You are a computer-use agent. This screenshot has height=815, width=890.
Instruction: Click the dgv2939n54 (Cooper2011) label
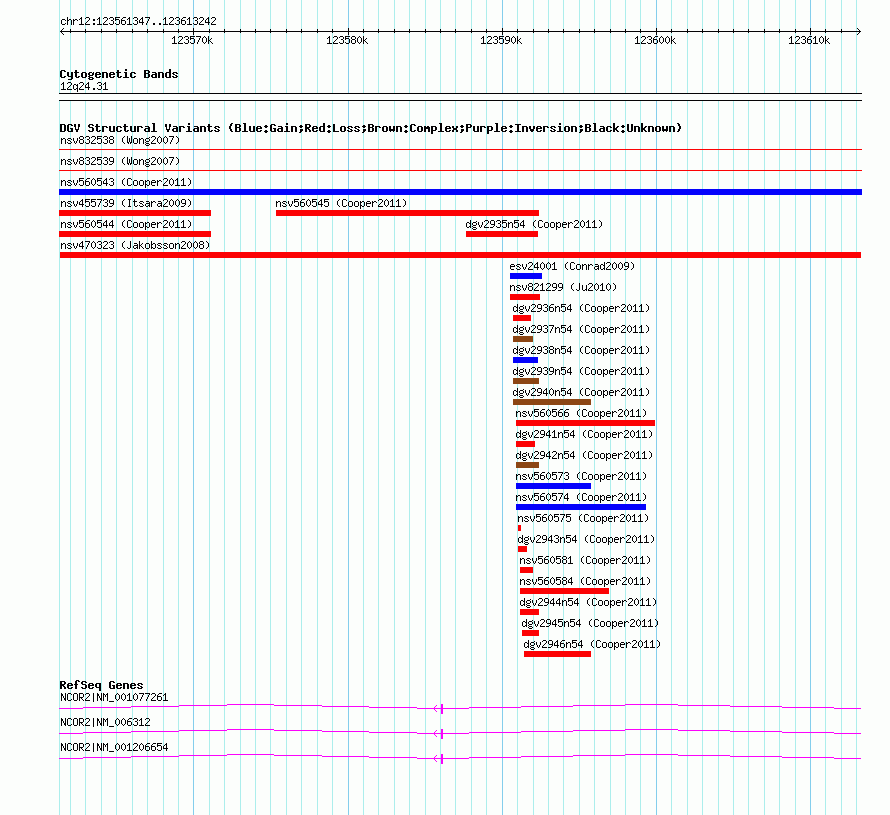tap(581, 371)
